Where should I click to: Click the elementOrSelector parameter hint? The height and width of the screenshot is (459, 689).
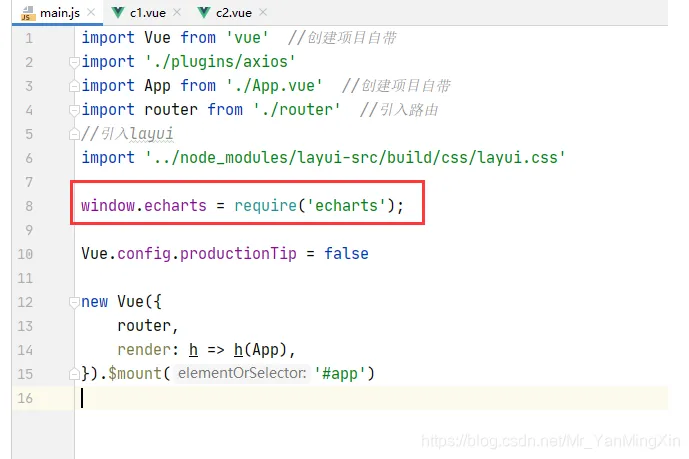(x=242, y=373)
